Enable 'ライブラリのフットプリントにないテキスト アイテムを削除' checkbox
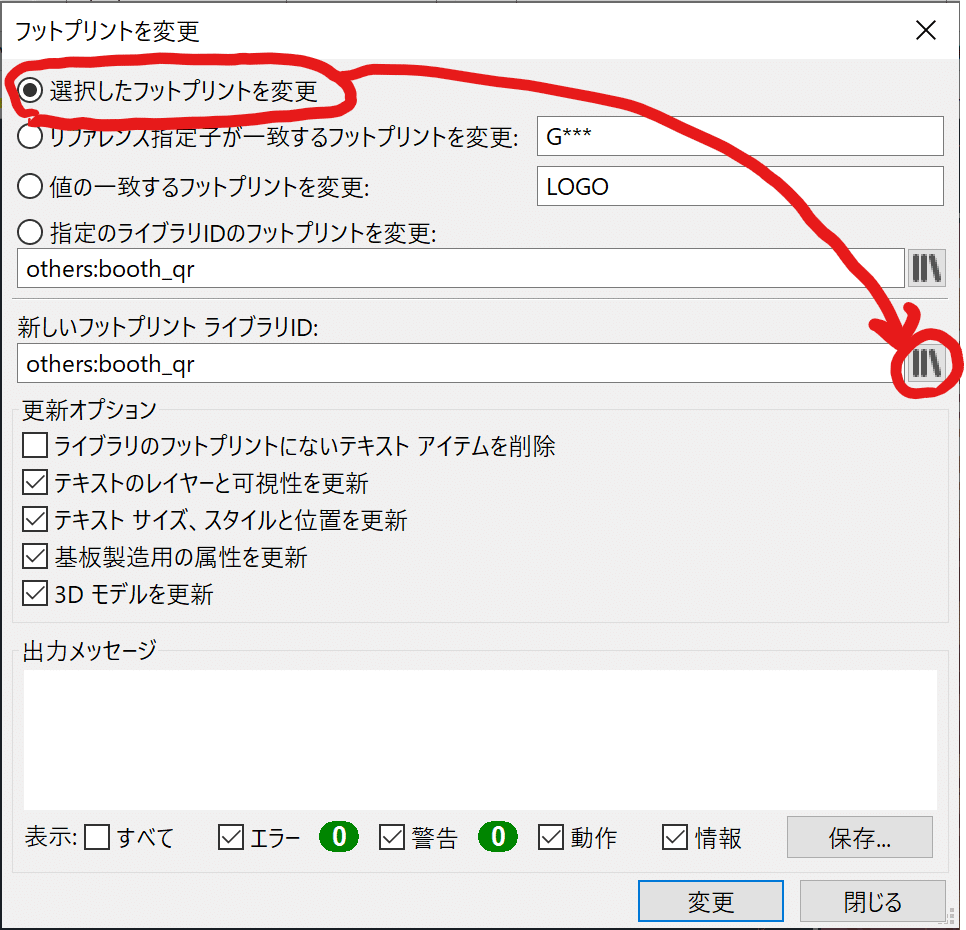966x930 pixels. pyautogui.click(x=34, y=445)
